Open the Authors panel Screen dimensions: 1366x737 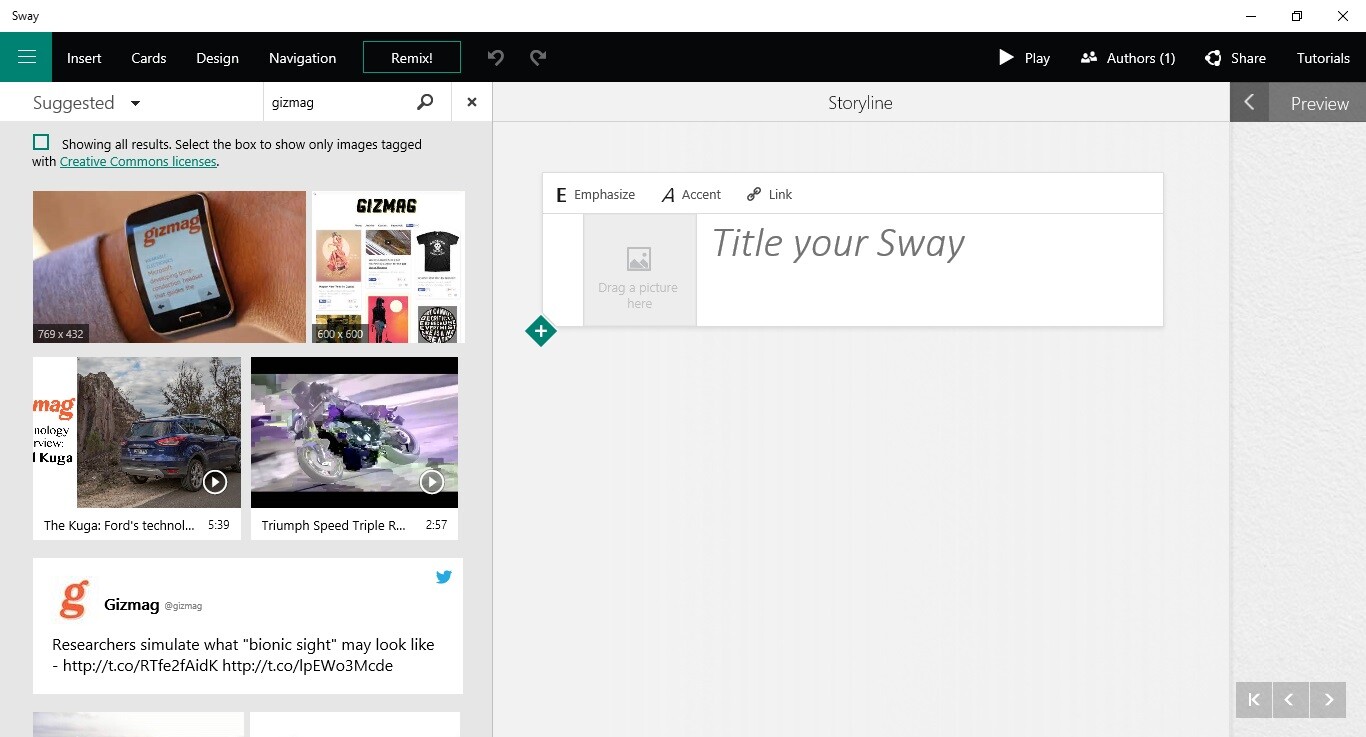pos(1127,57)
